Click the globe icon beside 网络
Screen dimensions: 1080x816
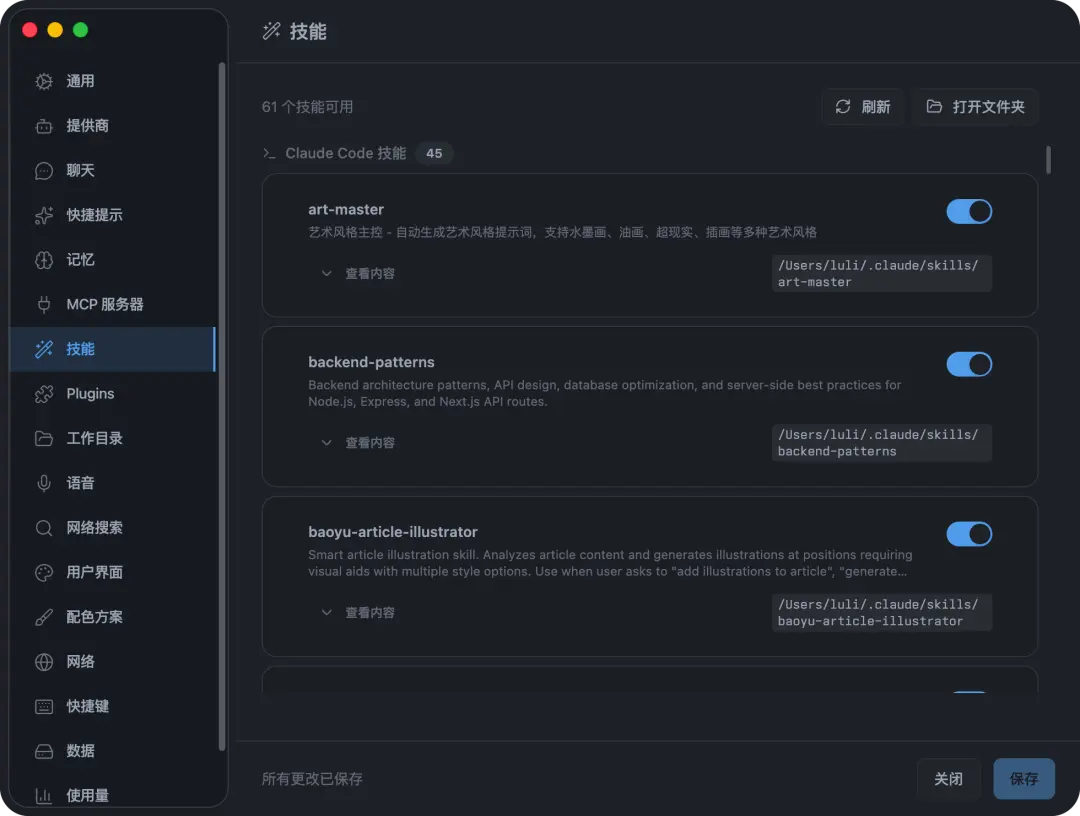pos(44,662)
